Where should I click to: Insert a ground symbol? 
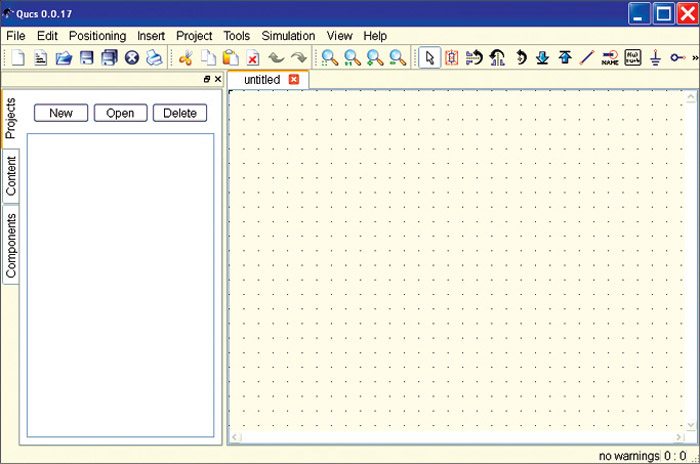click(656, 58)
